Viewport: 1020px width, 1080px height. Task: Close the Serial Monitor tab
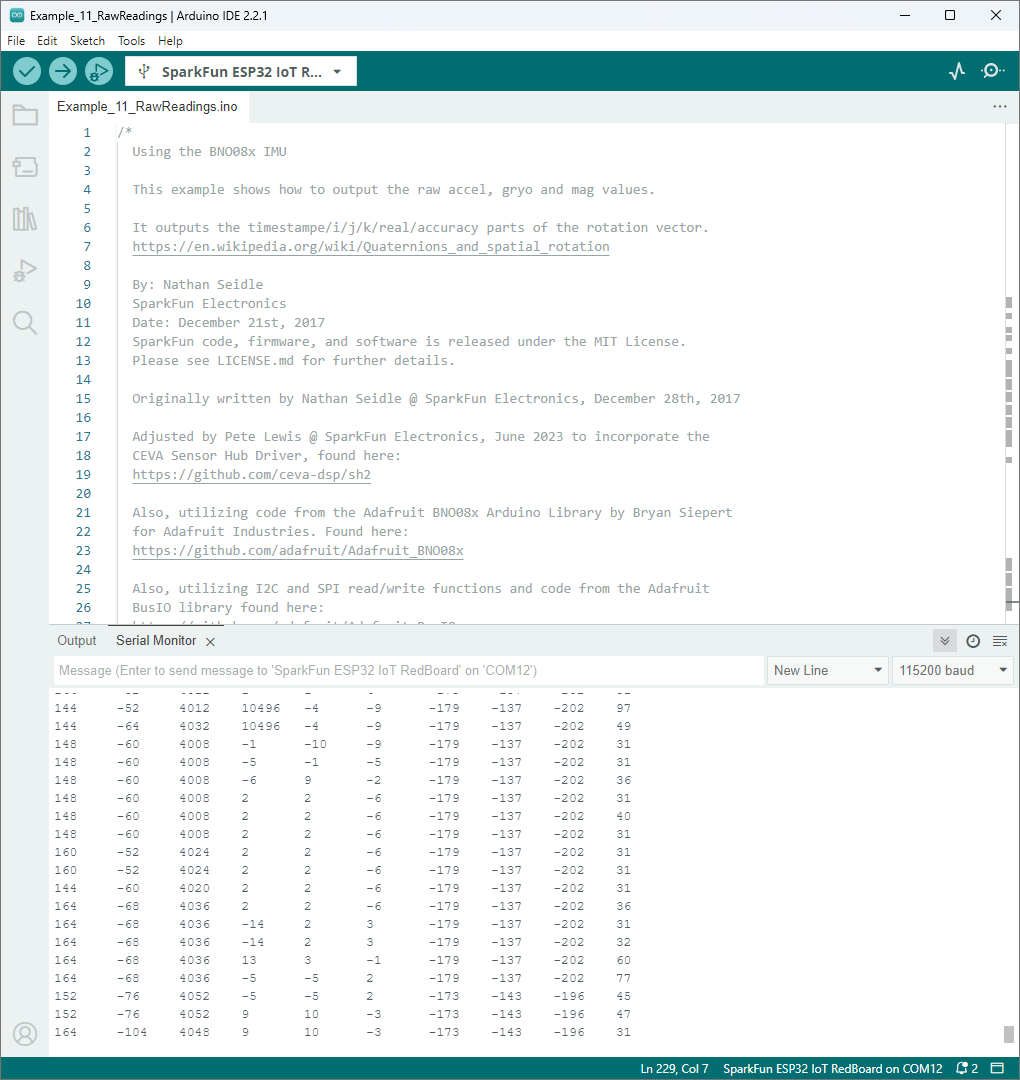pos(211,642)
